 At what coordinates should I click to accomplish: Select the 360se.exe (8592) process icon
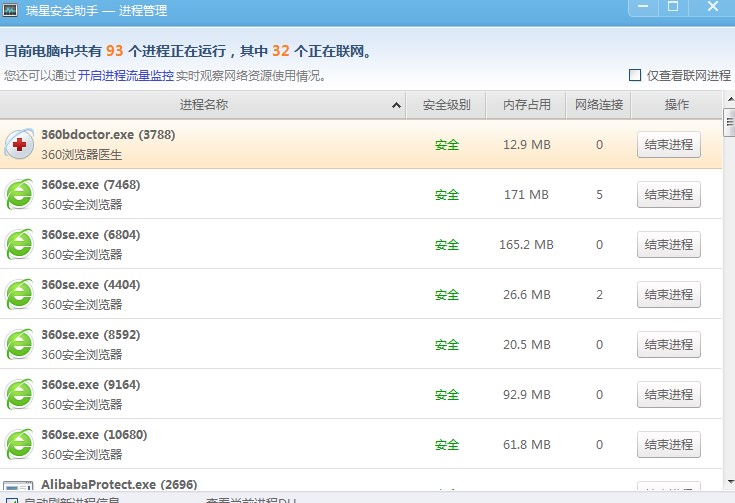[x=19, y=345]
